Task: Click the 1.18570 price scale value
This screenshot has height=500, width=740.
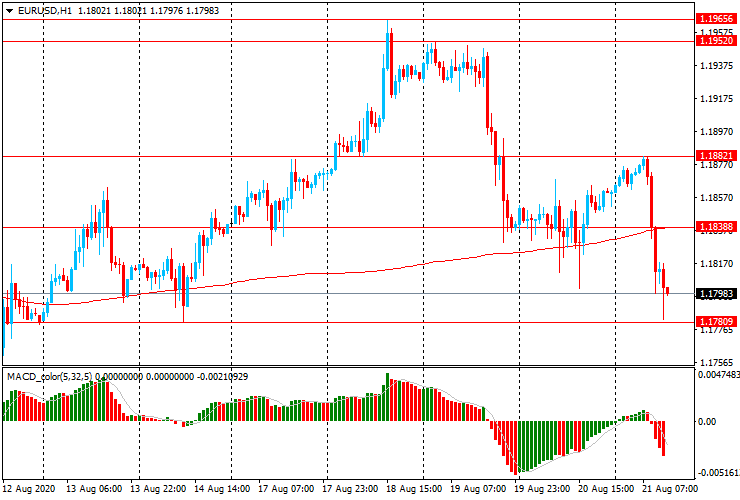Action: tap(717, 197)
